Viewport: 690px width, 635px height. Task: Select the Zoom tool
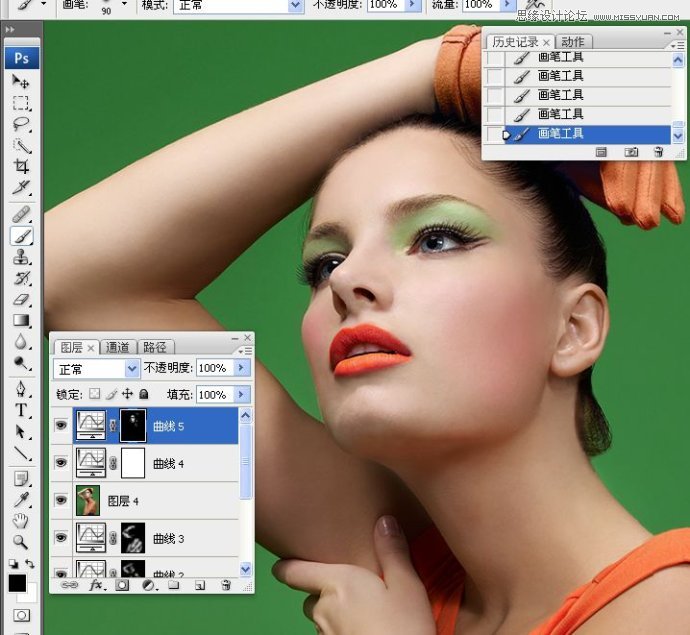tap(20, 542)
